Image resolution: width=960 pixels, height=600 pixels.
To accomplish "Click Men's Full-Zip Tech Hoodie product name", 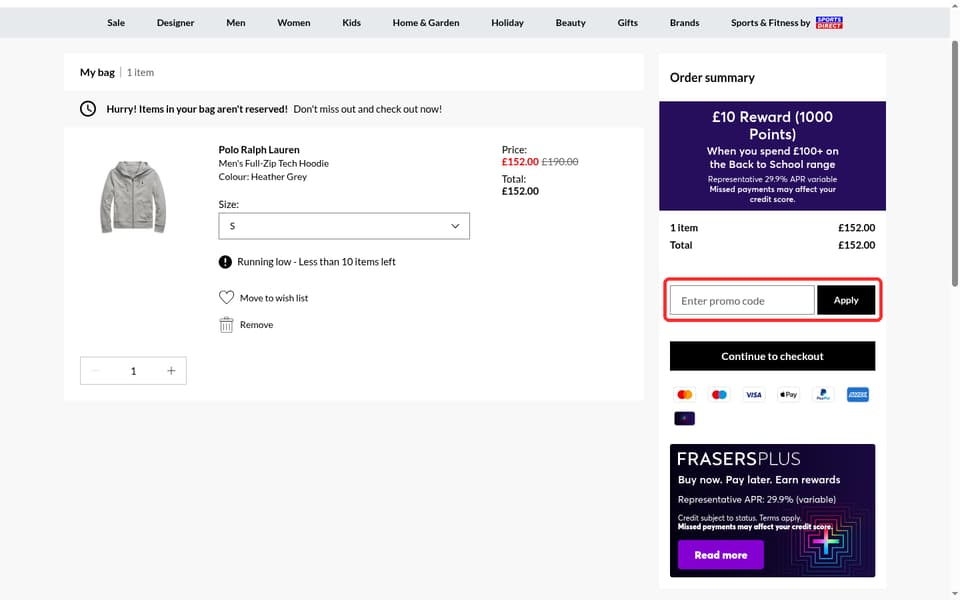I will tap(274, 163).
